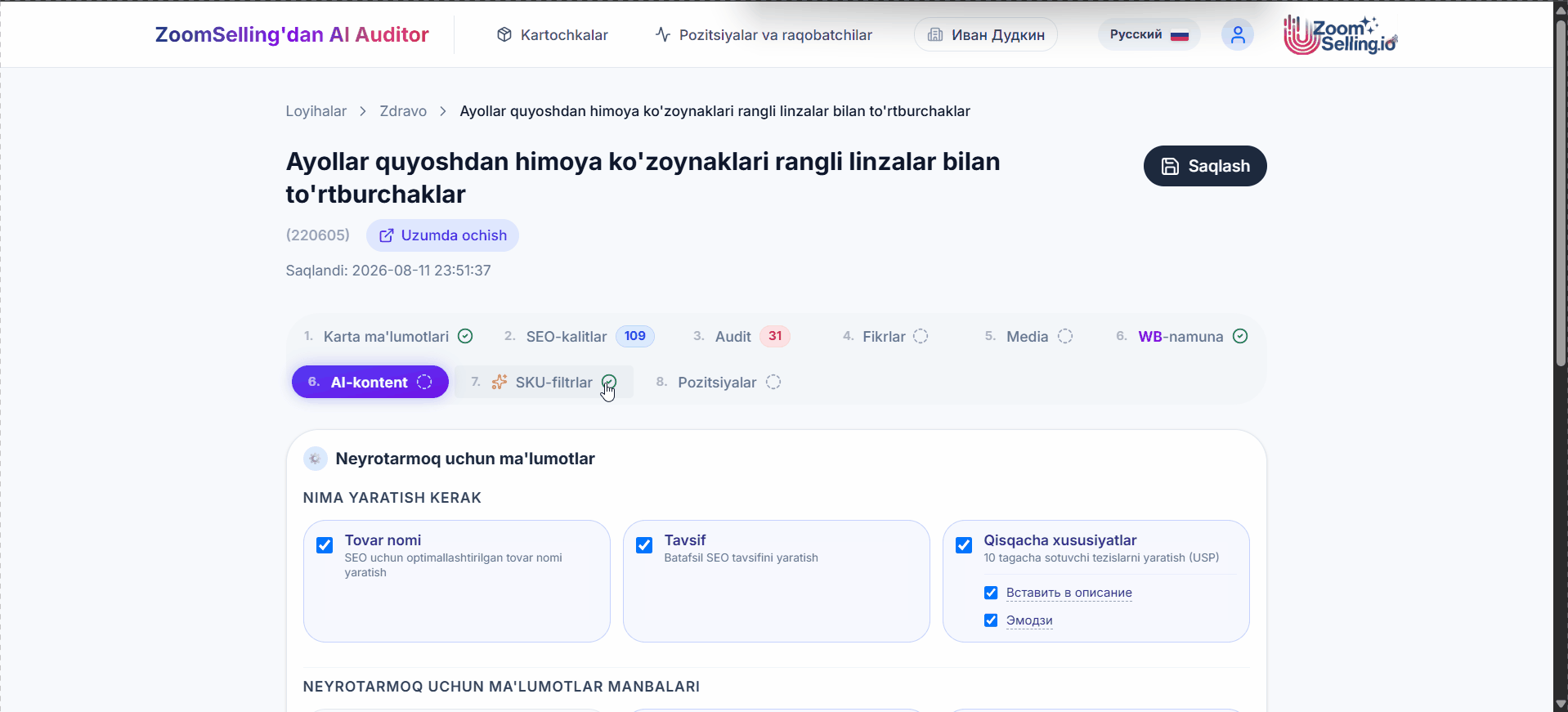Click the dashed circle status on Fikrlar
Screen dimensions: 1568x712
921,336
